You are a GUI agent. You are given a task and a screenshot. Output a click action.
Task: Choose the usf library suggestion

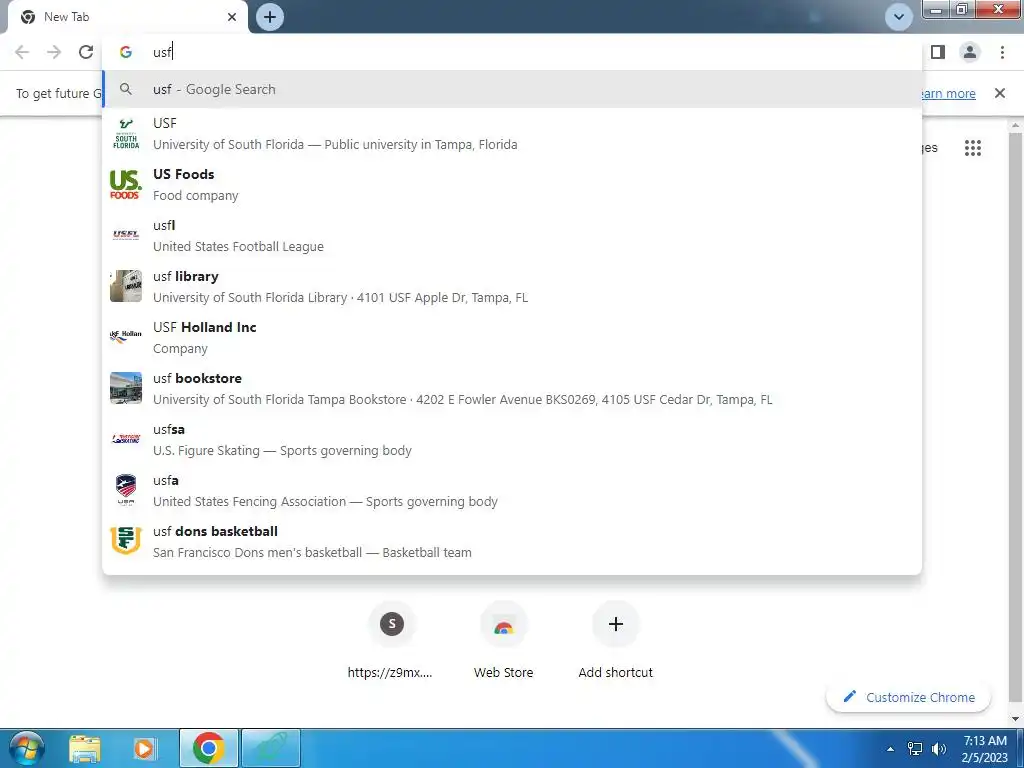(x=512, y=287)
